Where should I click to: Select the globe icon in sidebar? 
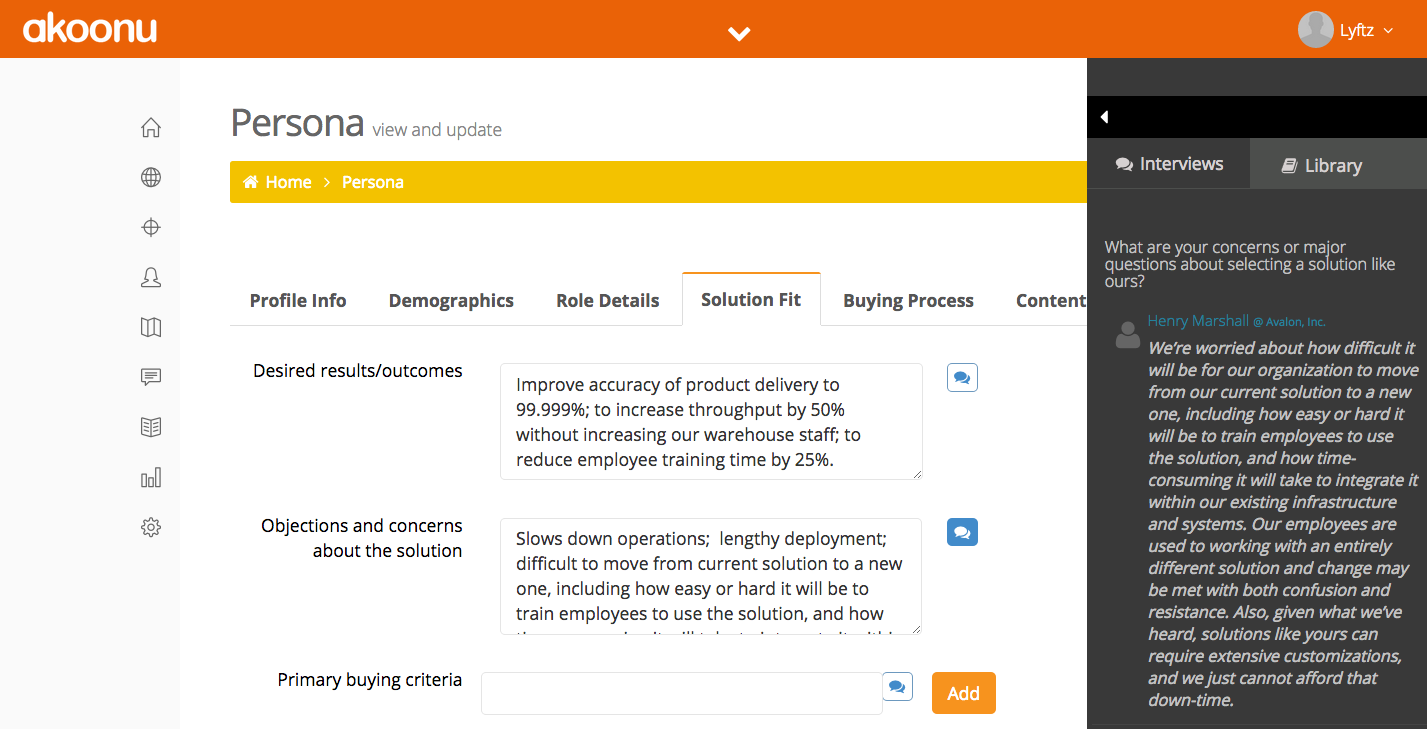[x=150, y=177]
